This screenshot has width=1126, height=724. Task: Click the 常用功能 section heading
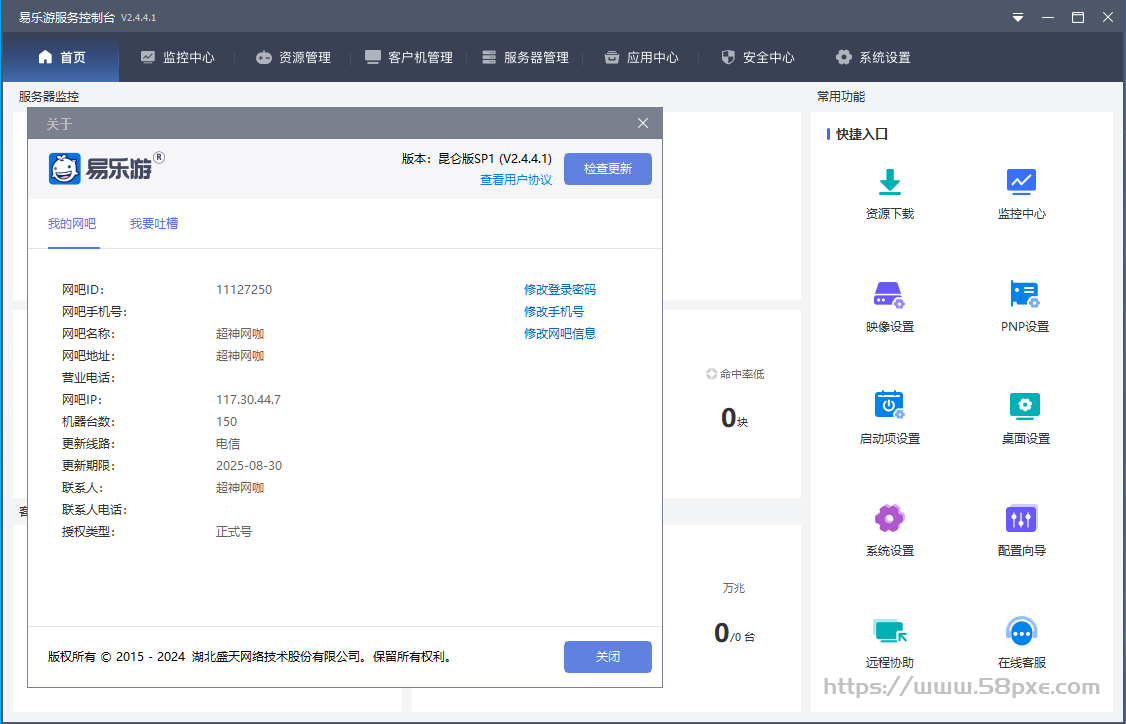coord(841,96)
